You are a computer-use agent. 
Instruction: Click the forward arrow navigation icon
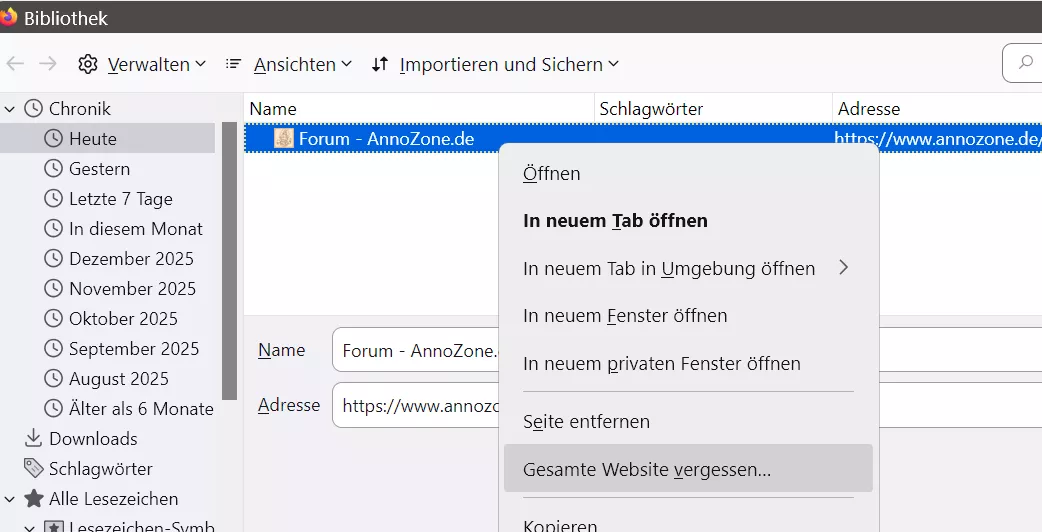tap(47, 64)
